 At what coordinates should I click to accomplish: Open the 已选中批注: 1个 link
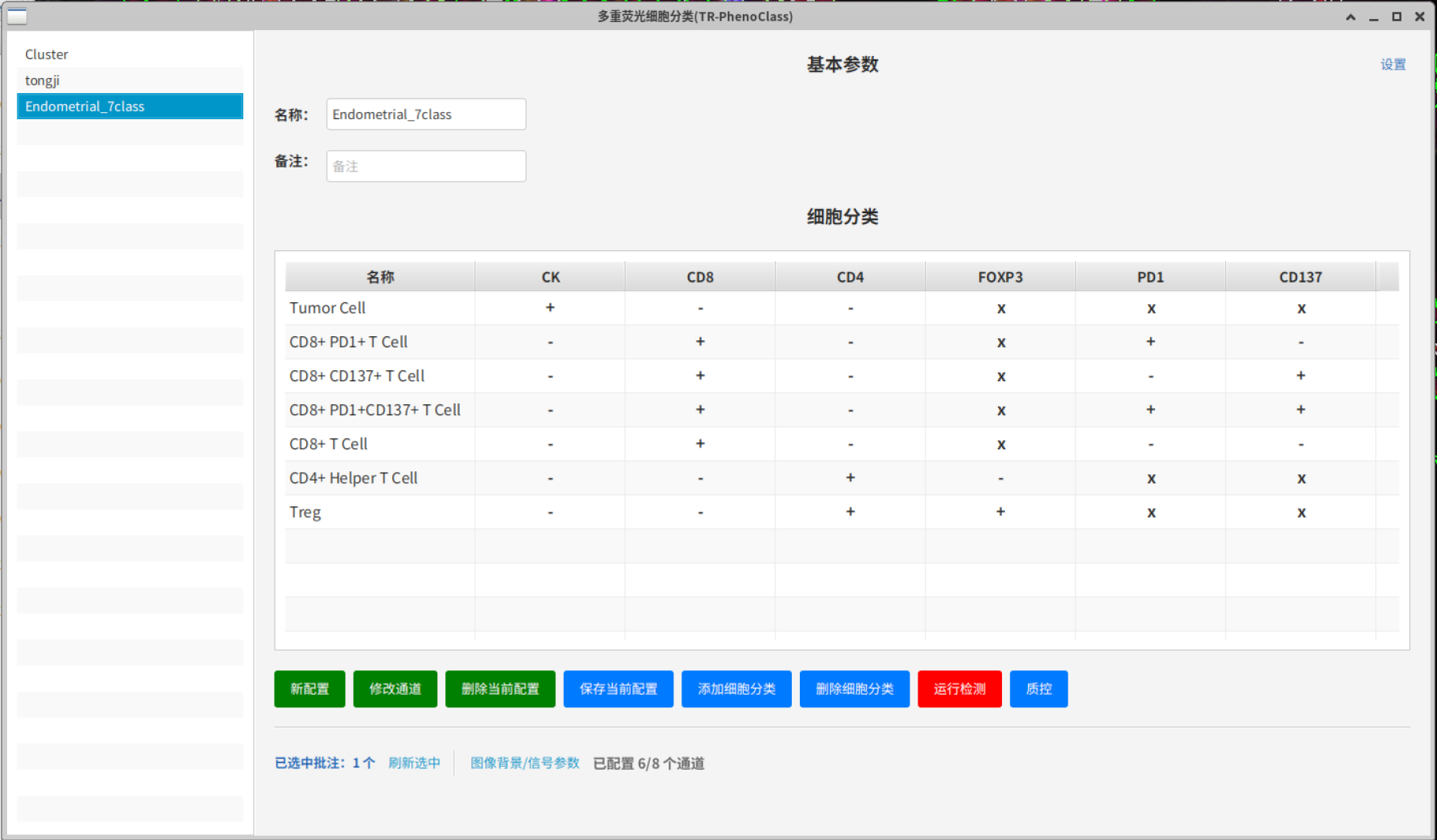click(325, 763)
